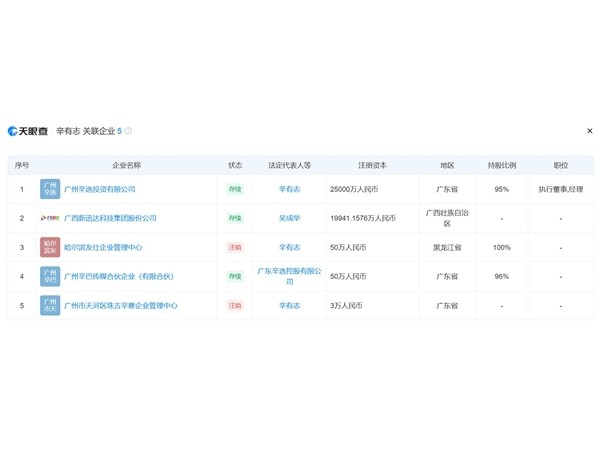Viewport: 600px width, 450px height.
Task: Click the help icon next to 关联企业 5
Action: [128, 131]
